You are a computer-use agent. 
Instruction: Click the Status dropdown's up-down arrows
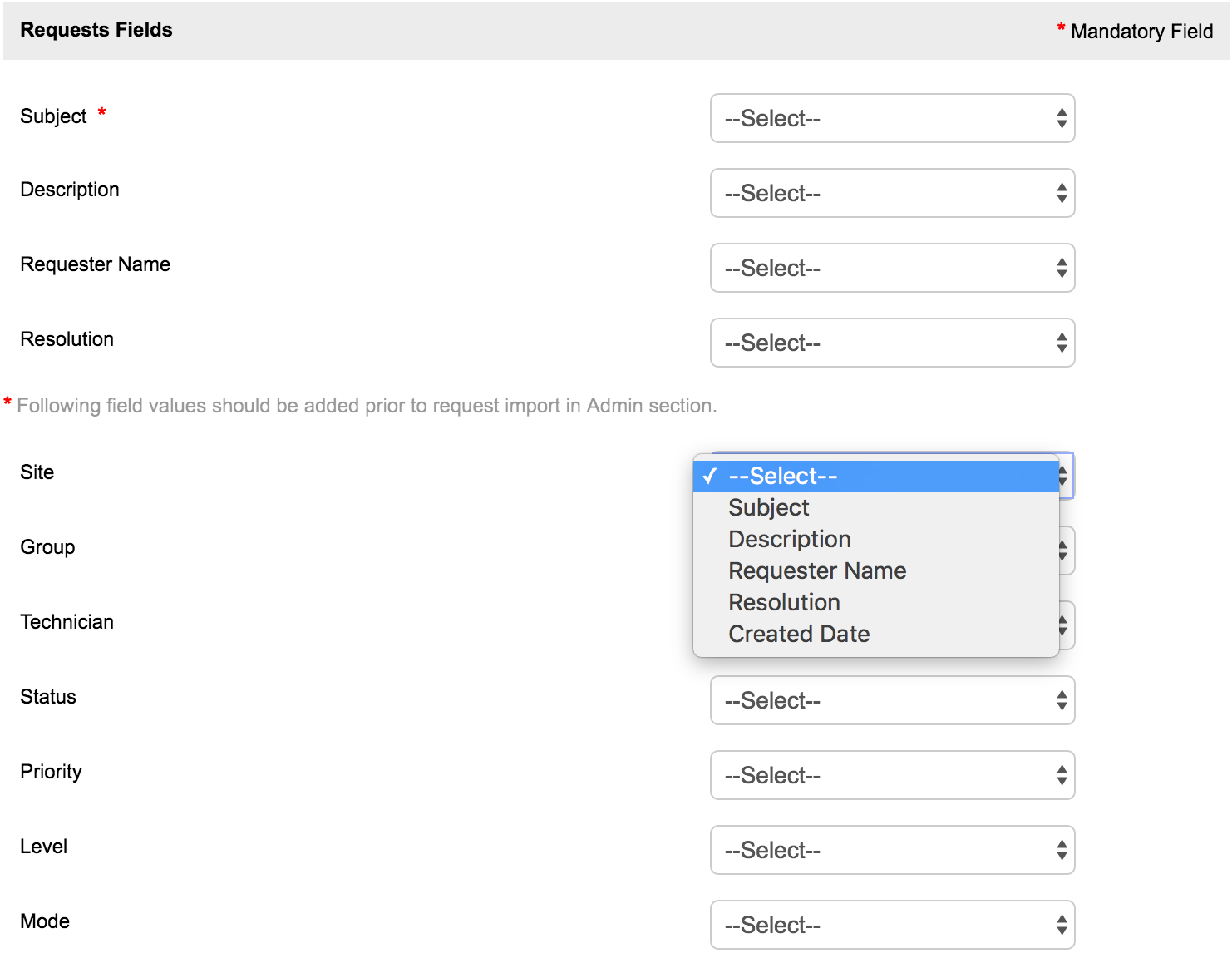tap(1062, 700)
